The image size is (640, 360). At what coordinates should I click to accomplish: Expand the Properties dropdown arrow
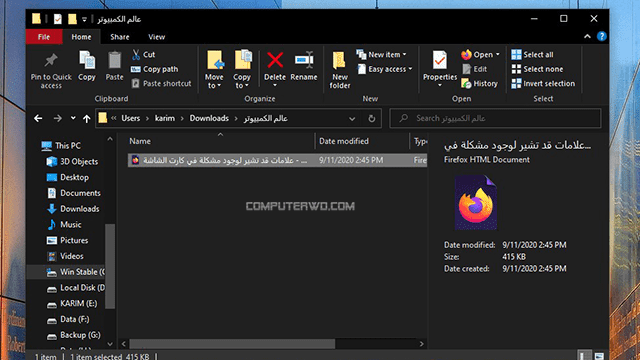coord(440,85)
